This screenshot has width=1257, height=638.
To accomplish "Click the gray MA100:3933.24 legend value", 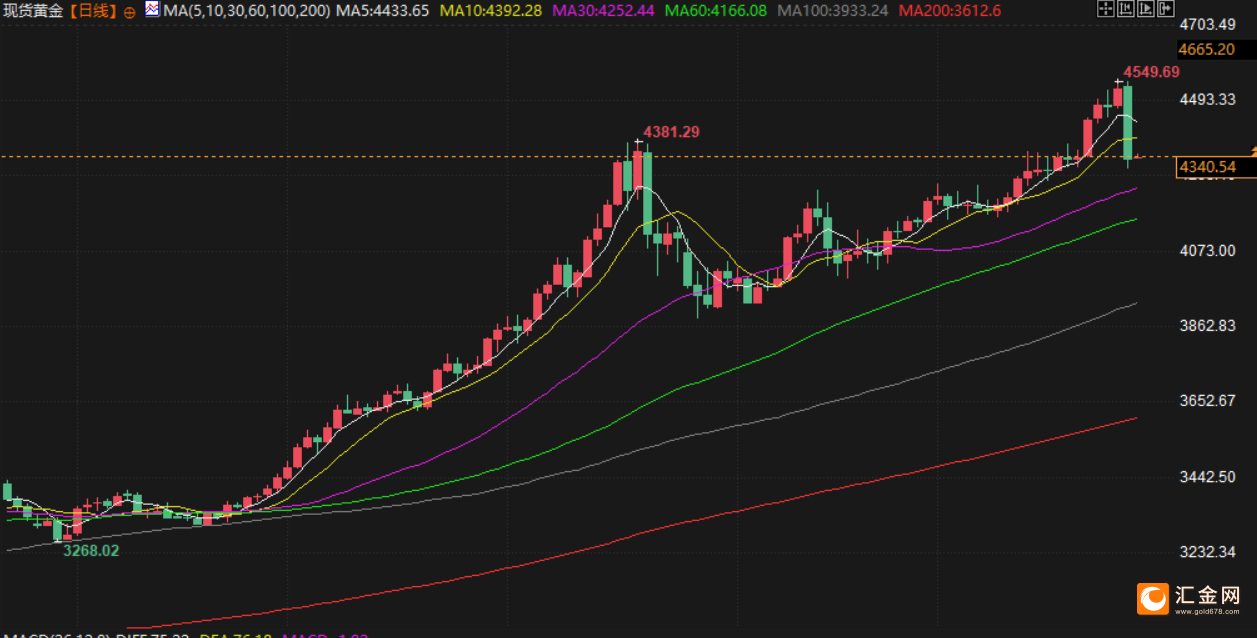I will tap(832, 11).
